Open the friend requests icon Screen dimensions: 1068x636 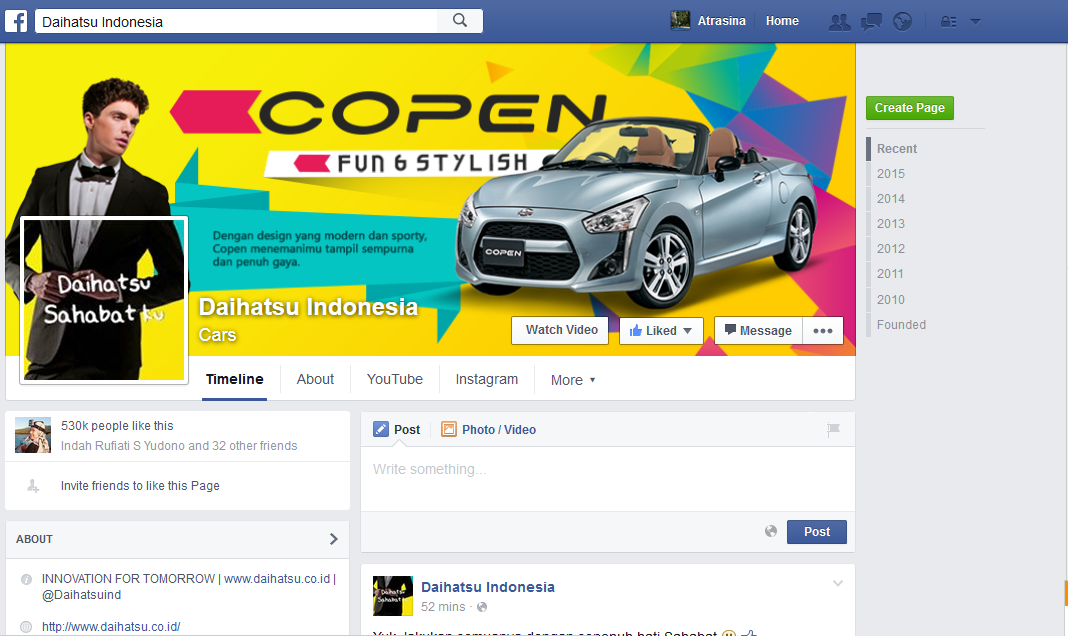[x=839, y=22]
